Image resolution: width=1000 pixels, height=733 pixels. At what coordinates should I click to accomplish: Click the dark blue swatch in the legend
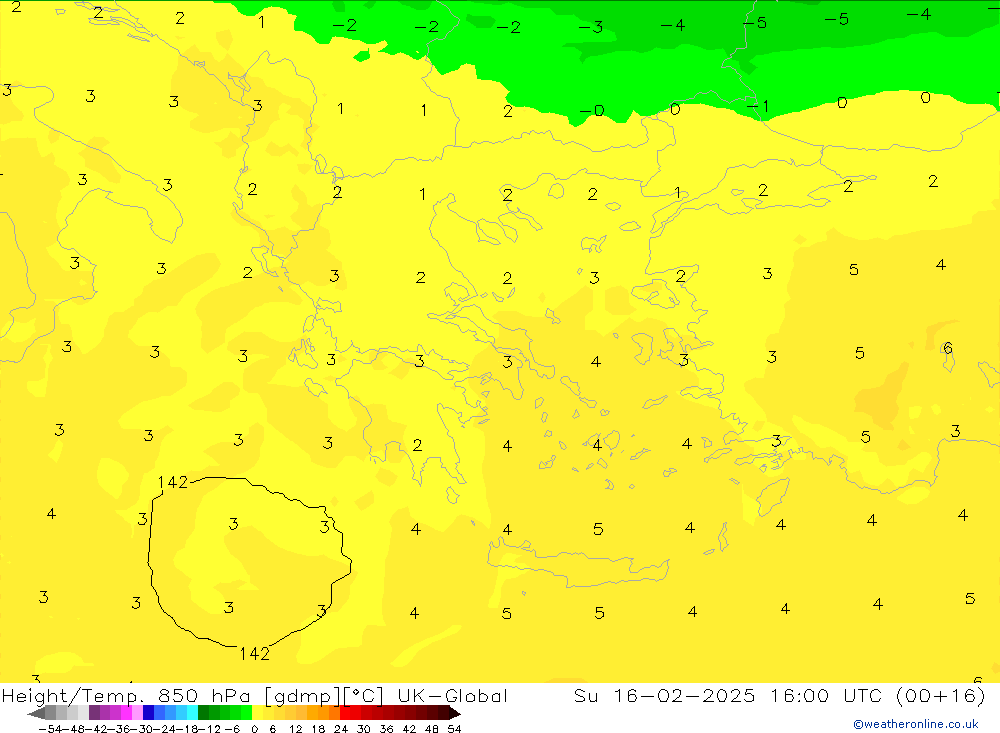click(x=148, y=713)
